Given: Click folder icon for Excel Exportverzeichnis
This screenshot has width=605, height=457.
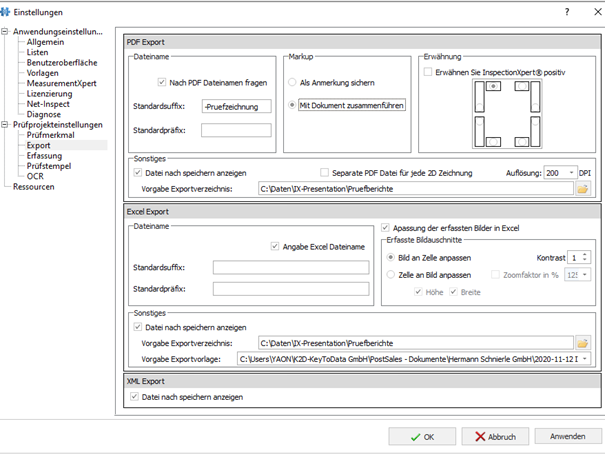Looking at the screenshot, I should pyautogui.click(x=583, y=343).
